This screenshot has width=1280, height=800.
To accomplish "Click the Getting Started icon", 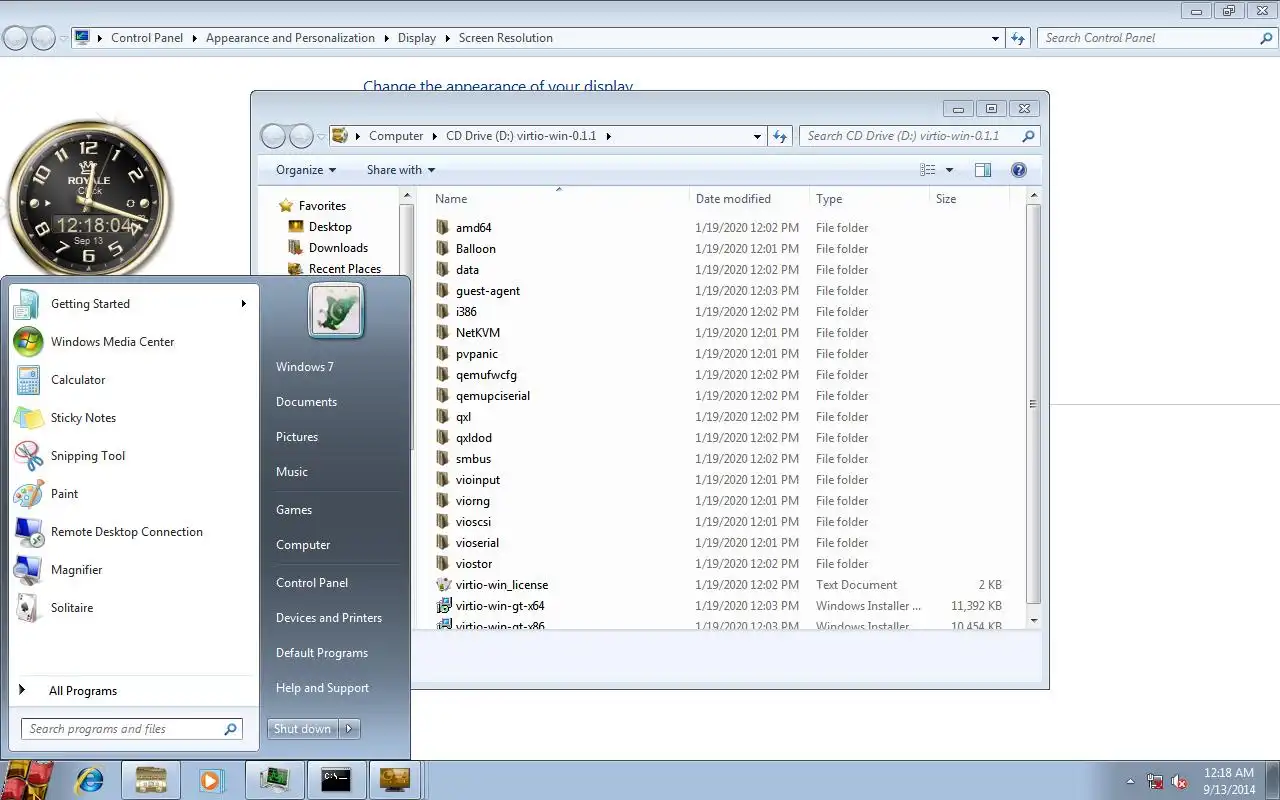I will pyautogui.click(x=28, y=304).
